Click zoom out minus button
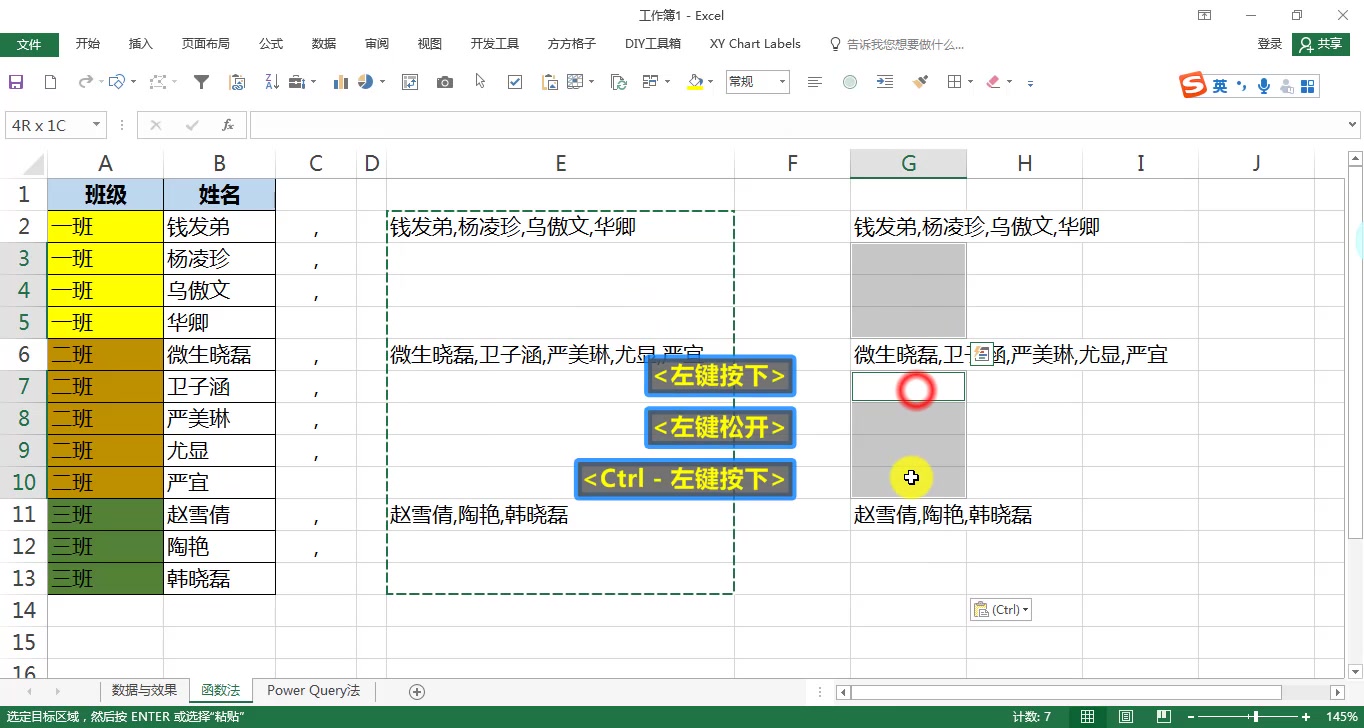 [x=1191, y=717]
